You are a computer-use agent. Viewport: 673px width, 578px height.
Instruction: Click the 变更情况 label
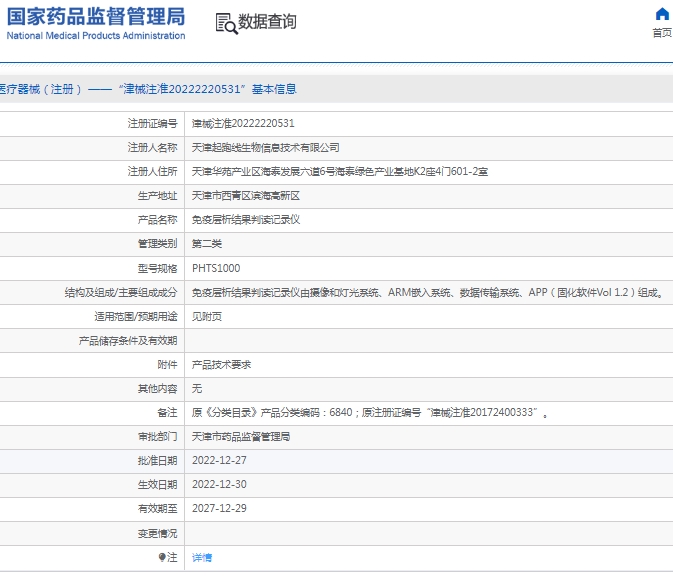pyautogui.click(x=158, y=533)
